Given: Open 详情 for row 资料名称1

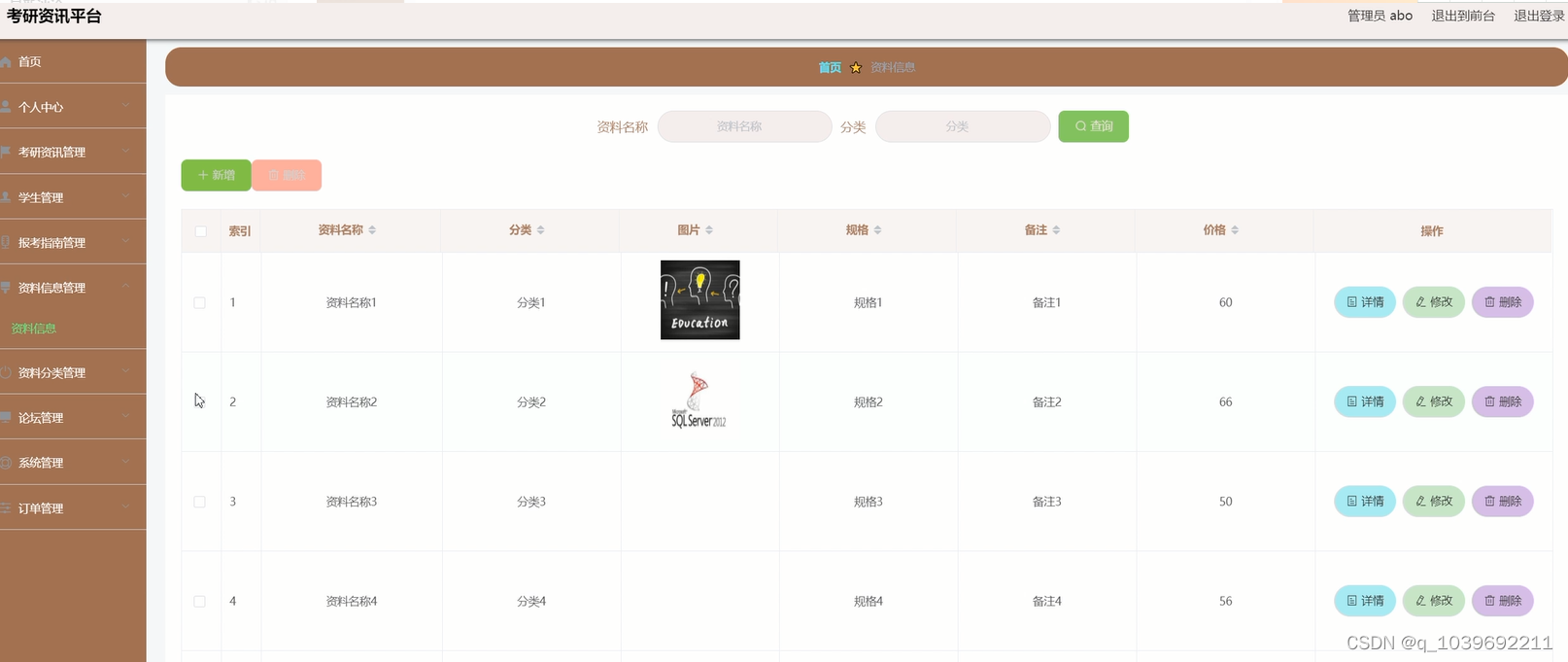Looking at the screenshot, I should pyautogui.click(x=1365, y=302).
